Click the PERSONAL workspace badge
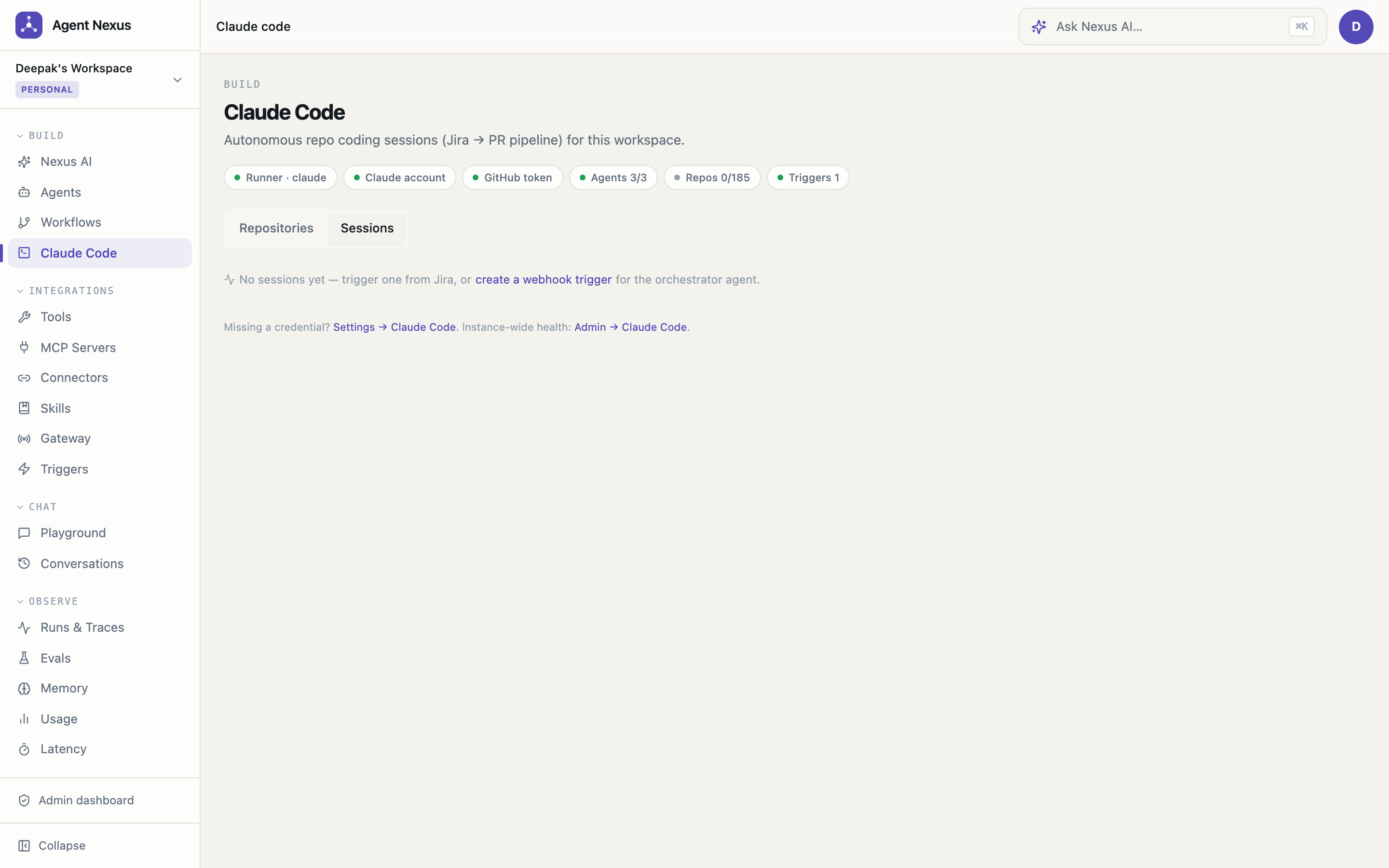 point(47,90)
